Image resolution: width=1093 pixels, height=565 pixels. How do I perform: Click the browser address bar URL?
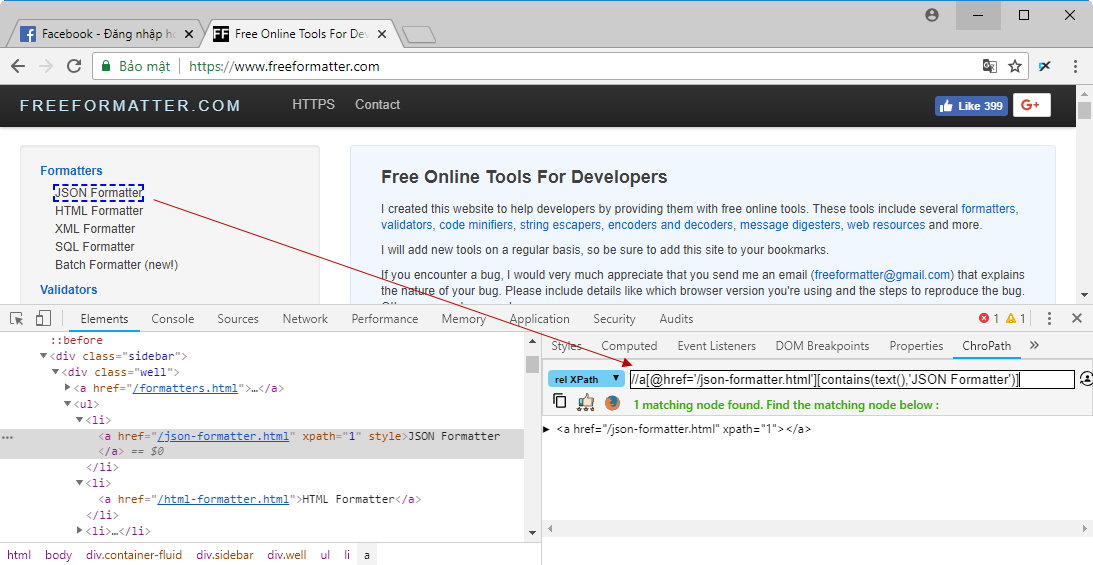(284, 66)
